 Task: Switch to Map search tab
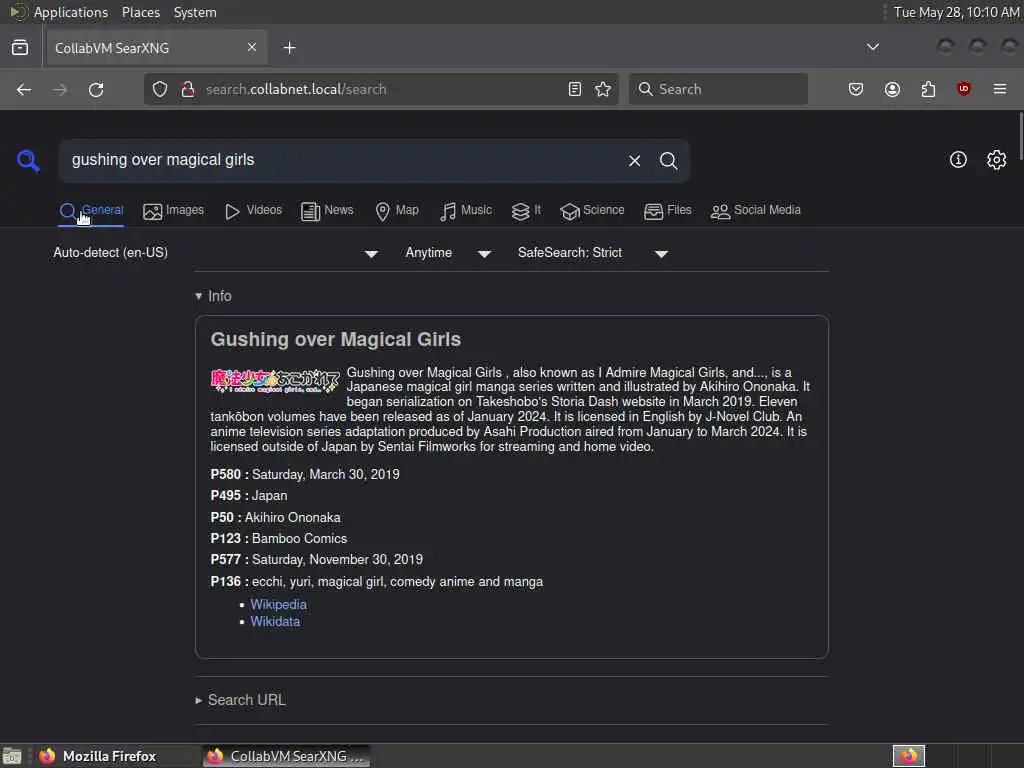click(x=396, y=211)
